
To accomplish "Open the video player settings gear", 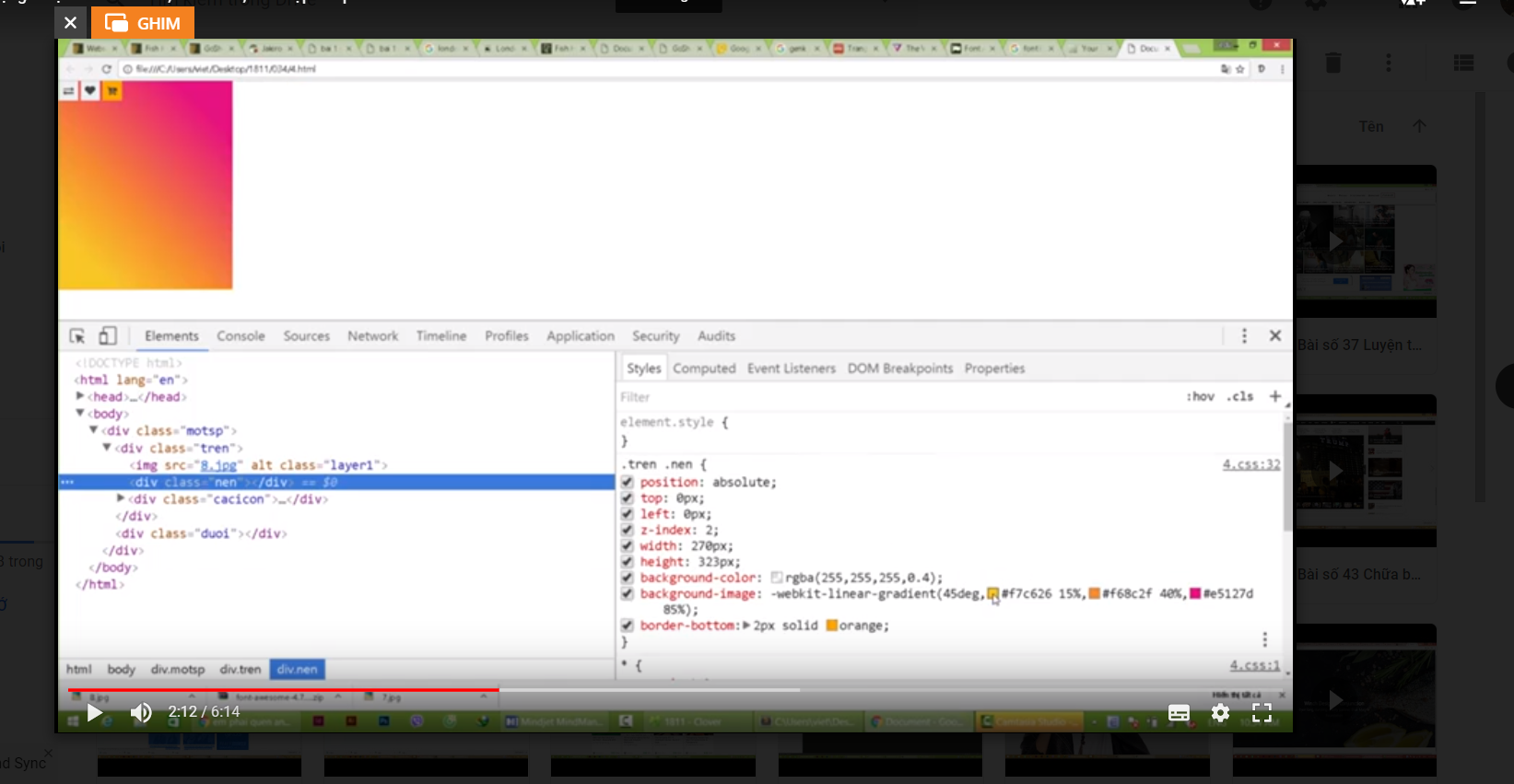I will coord(1220,712).
